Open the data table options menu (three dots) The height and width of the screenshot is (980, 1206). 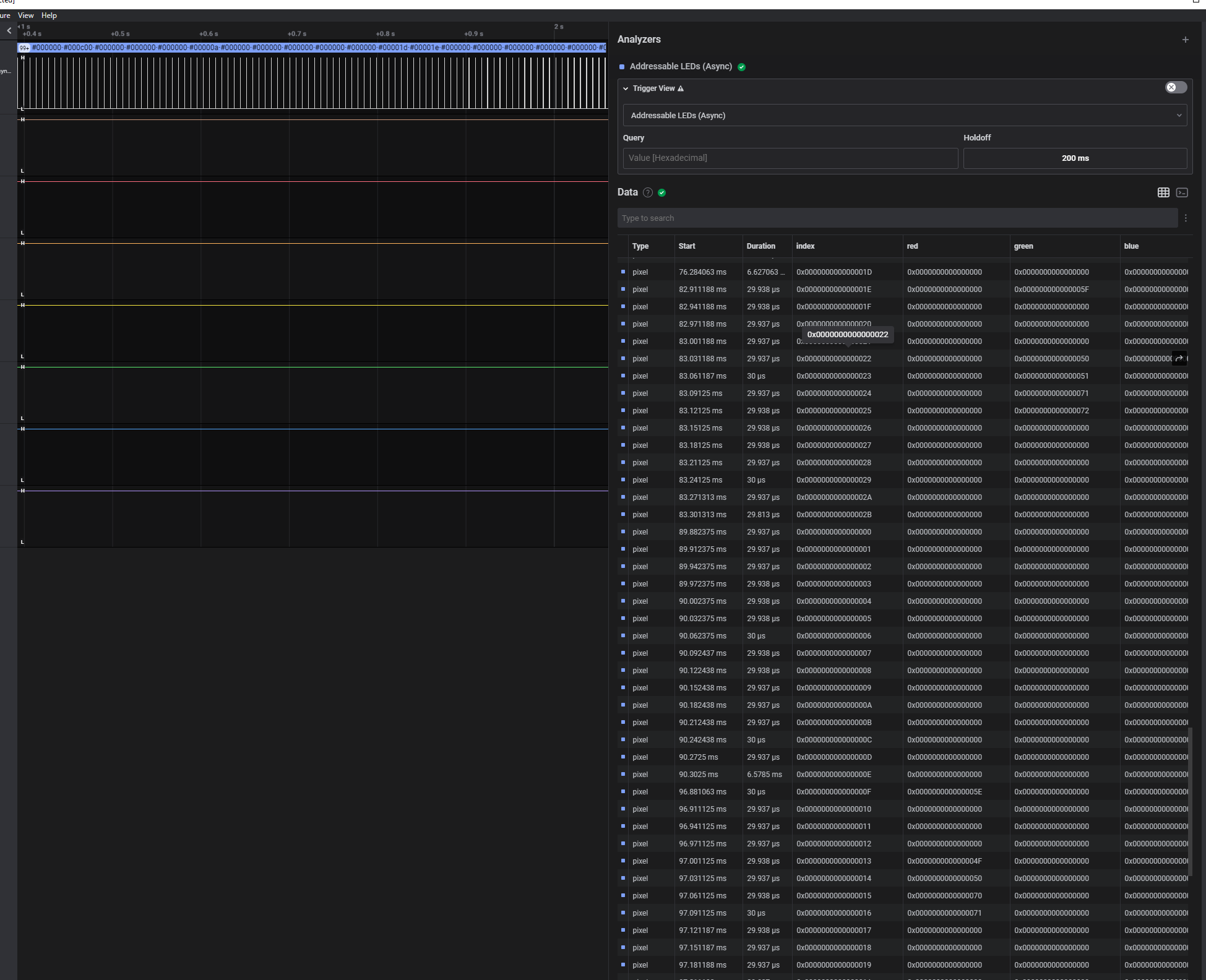pyautogui.click(x=1186, y=218)
